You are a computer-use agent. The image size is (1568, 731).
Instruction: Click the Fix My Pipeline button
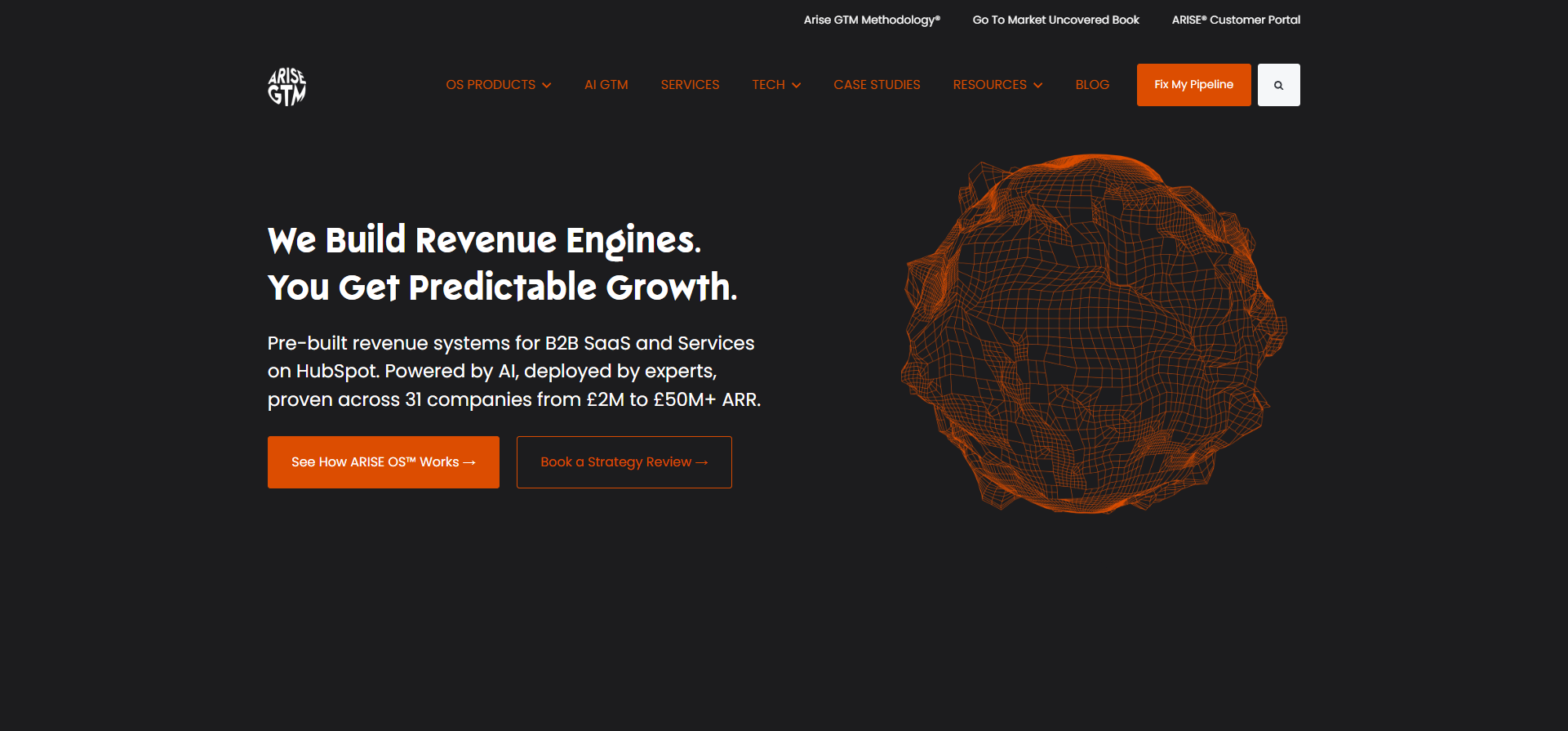pos(1193,85)
